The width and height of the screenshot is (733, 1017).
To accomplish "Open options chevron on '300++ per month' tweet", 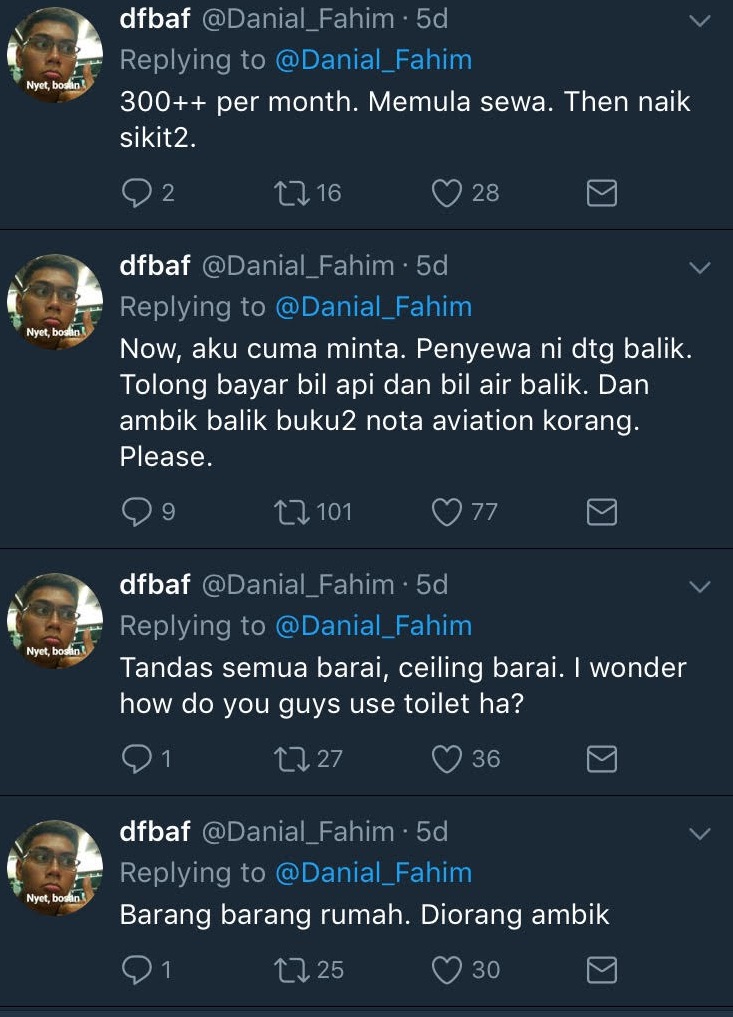I will (700, 20).
